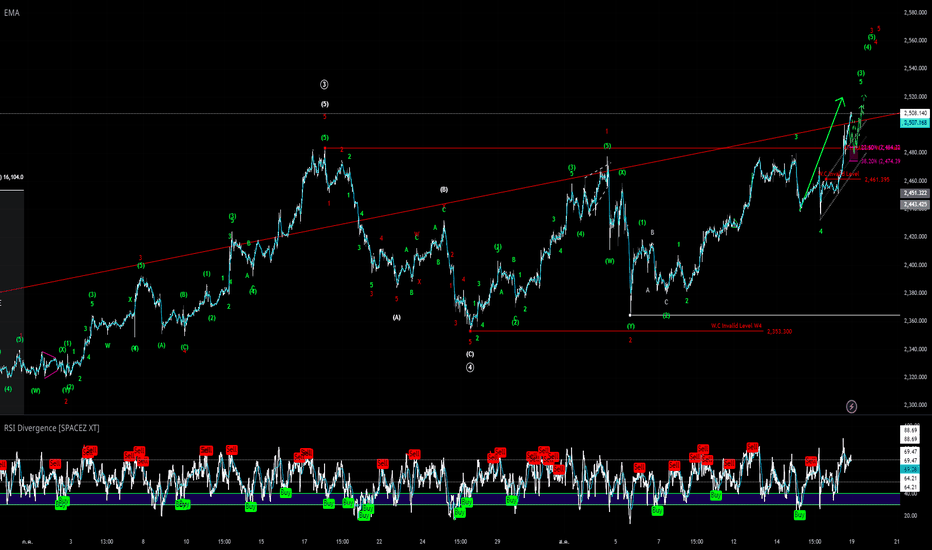
Task: Select the gray 2,443.425 price label
Action: click(x=915, y=205)
